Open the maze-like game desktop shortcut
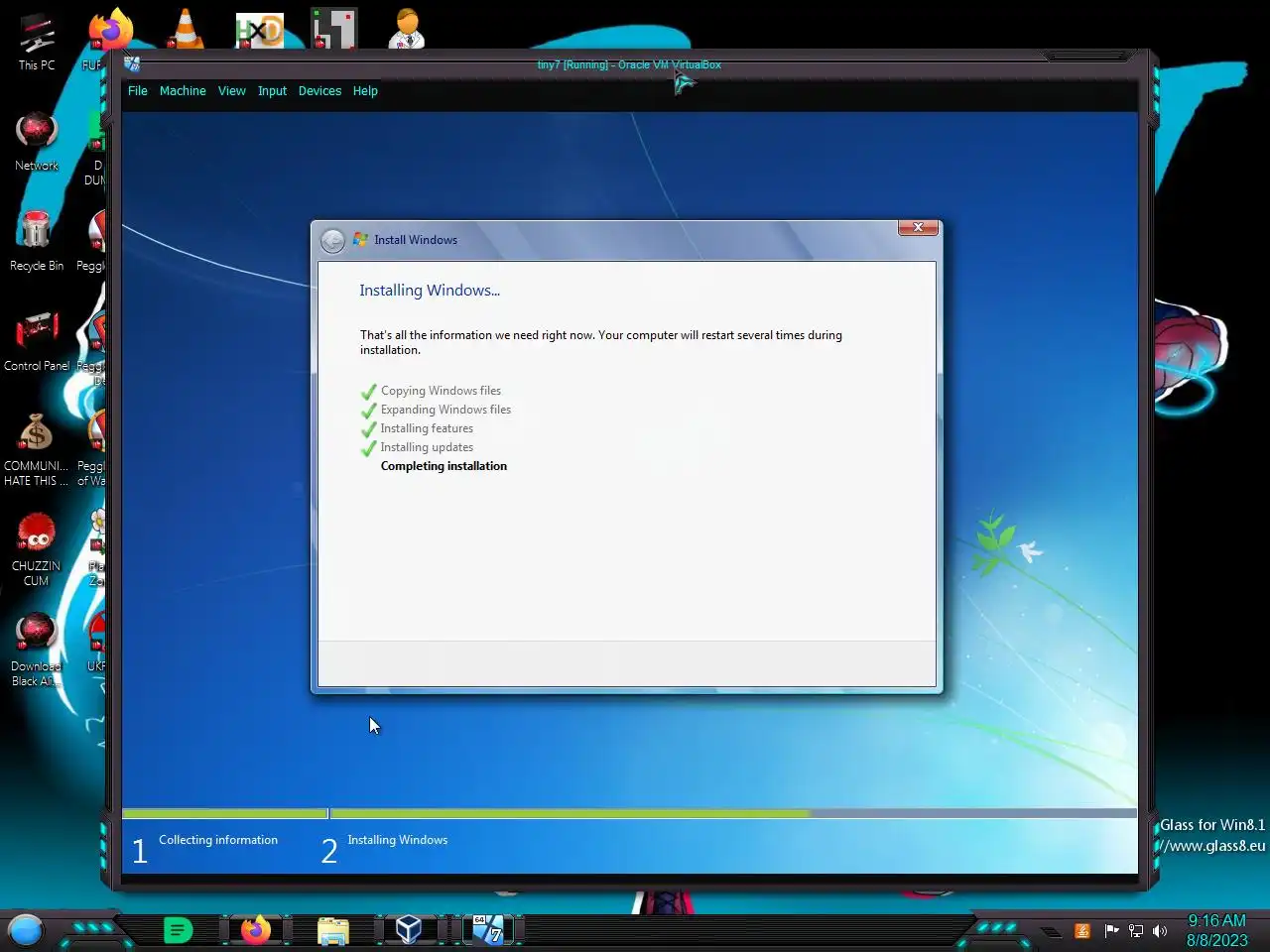 coord(333,29)
